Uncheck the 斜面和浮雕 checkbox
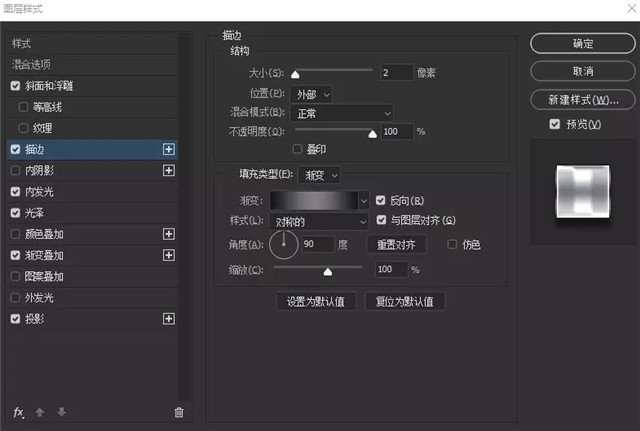This screenshot has height=431, width=640. tap(16, 86)
